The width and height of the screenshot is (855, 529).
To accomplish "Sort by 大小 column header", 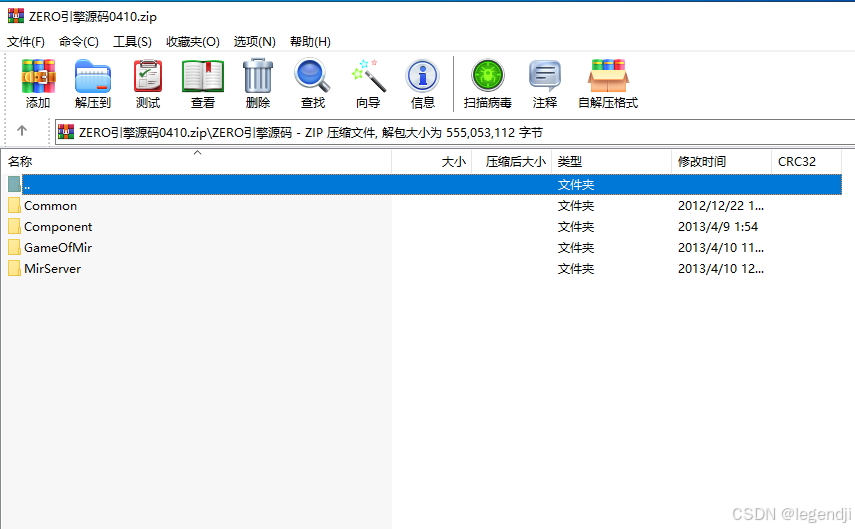I will tap(431, 161).
